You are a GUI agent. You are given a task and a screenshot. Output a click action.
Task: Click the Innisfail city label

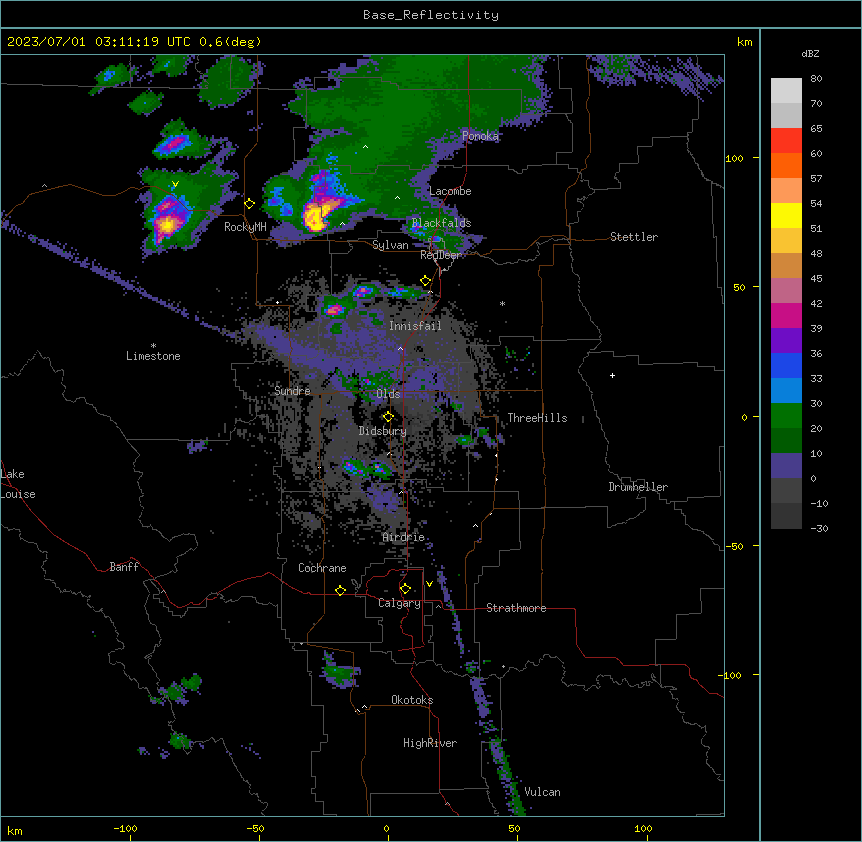415,326
